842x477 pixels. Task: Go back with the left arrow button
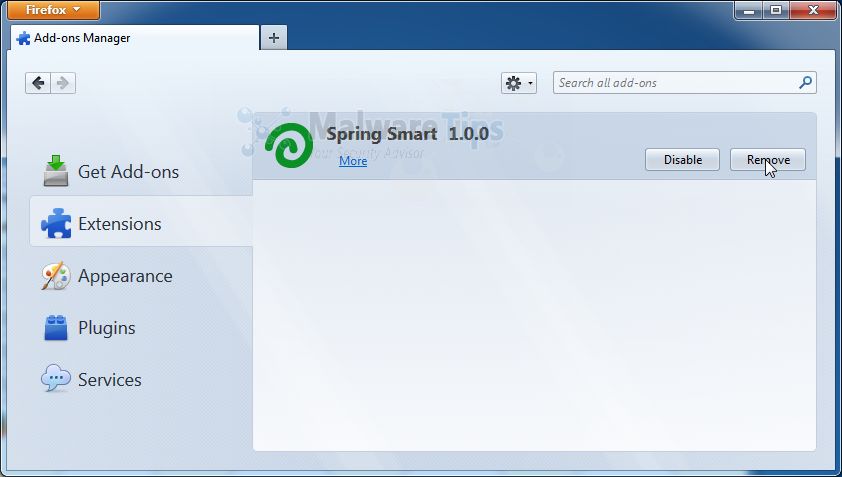tap(38, 83)
